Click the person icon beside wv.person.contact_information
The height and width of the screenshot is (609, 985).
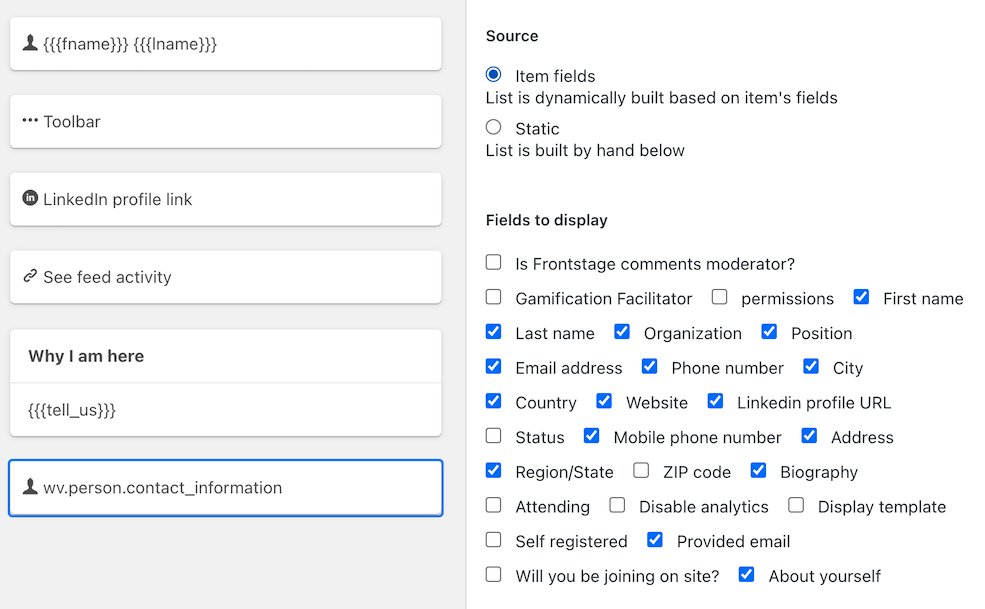tap(30, 487)
